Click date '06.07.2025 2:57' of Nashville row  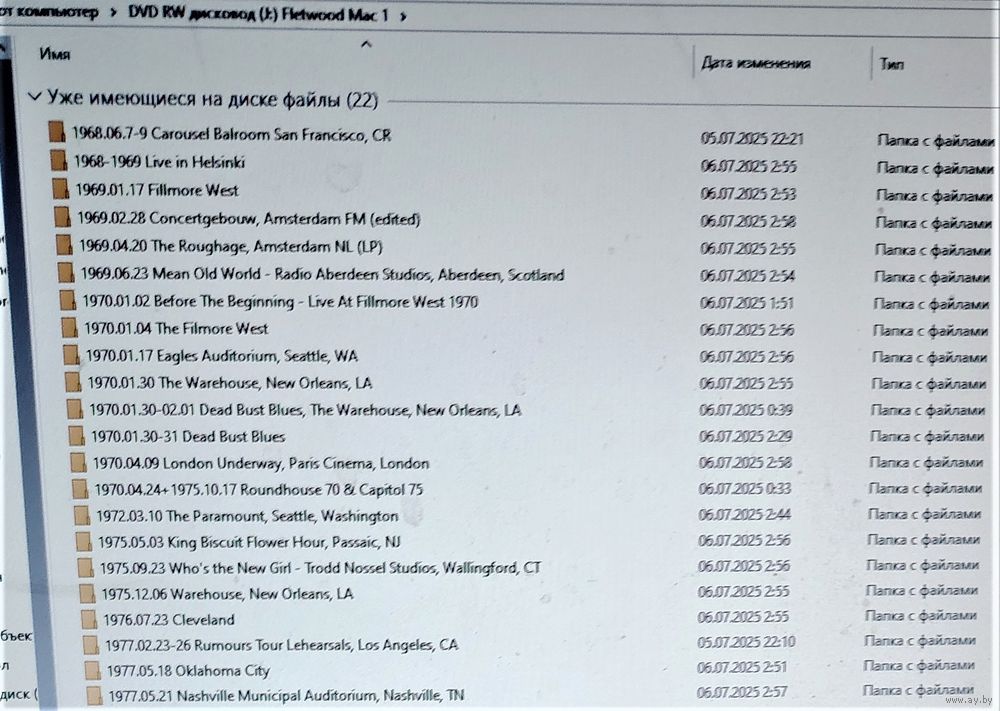(742, 692)
